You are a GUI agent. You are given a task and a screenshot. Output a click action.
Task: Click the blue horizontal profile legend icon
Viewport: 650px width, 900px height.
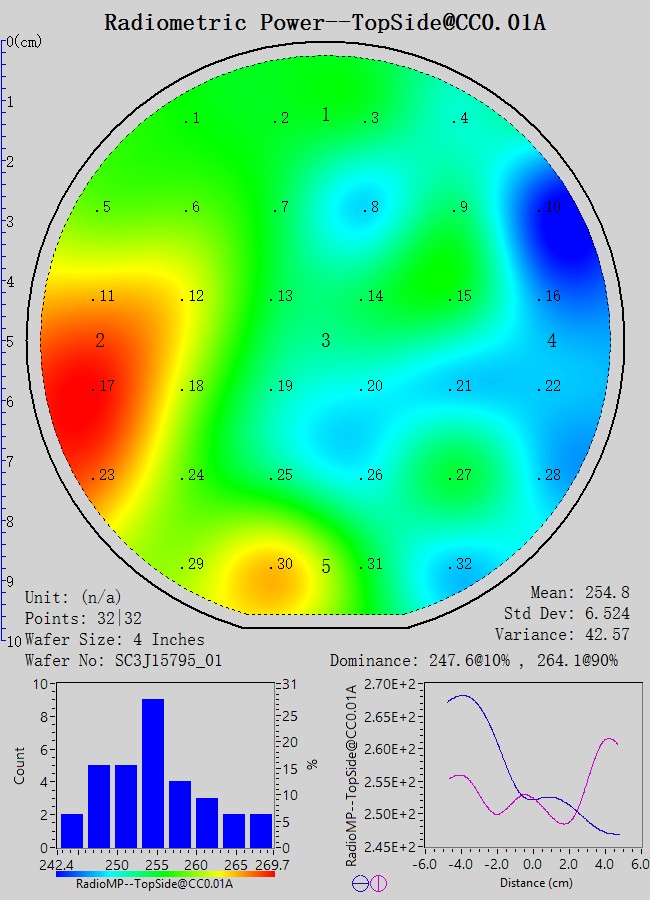[x=360, y=883]
